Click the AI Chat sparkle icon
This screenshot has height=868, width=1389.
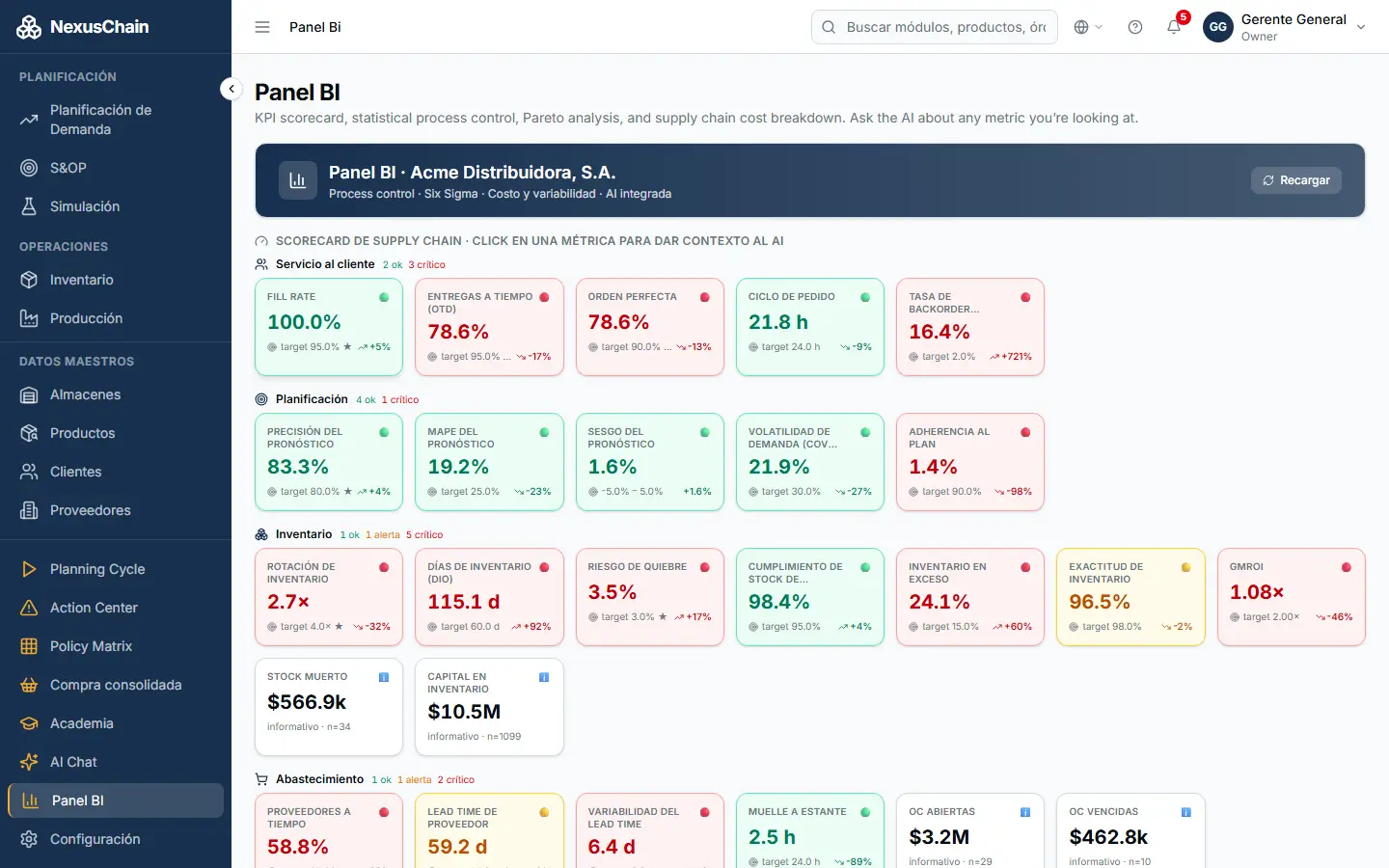coord(29,762)
